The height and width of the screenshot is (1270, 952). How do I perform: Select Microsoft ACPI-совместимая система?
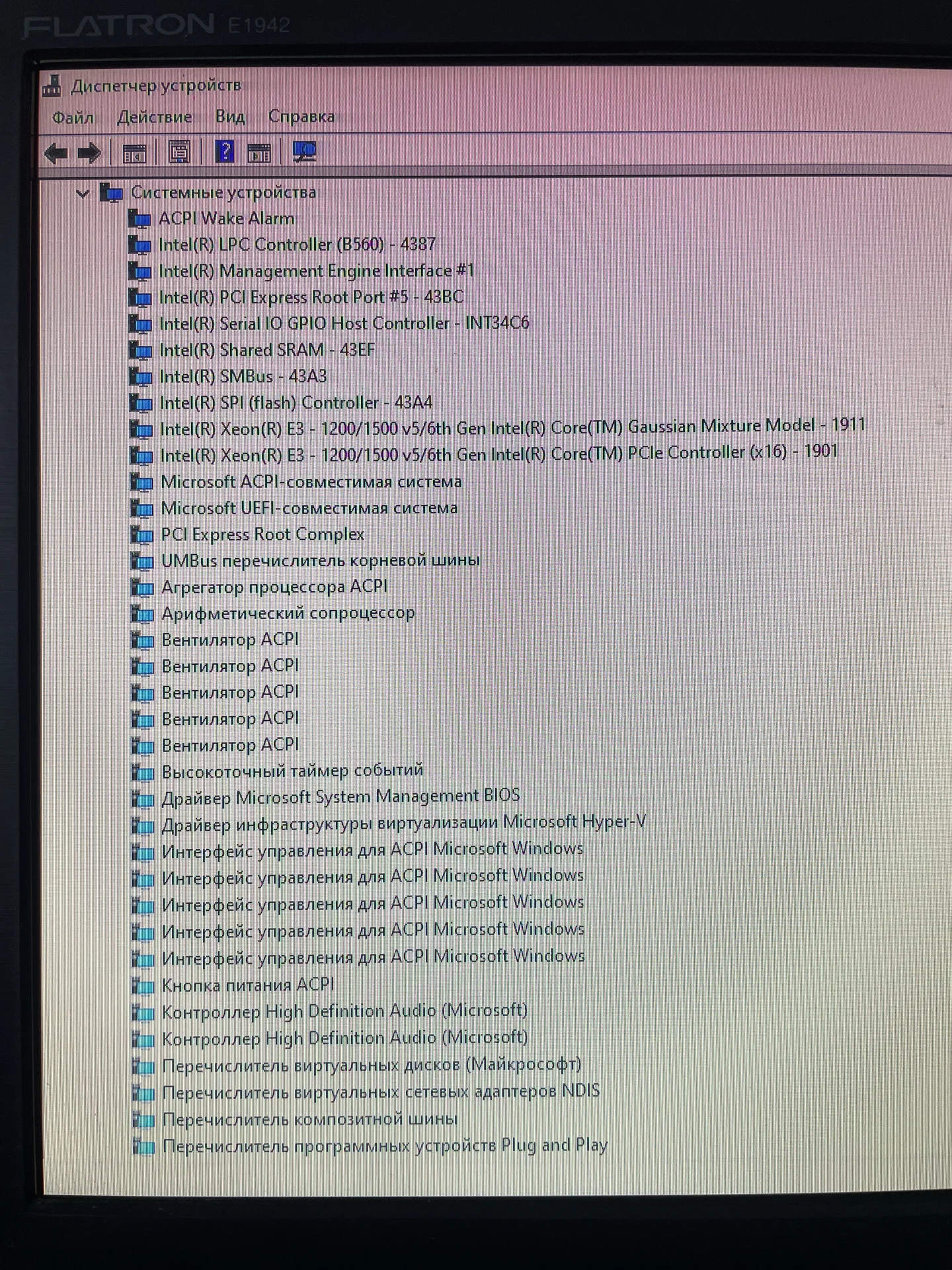tap(311, 482)
